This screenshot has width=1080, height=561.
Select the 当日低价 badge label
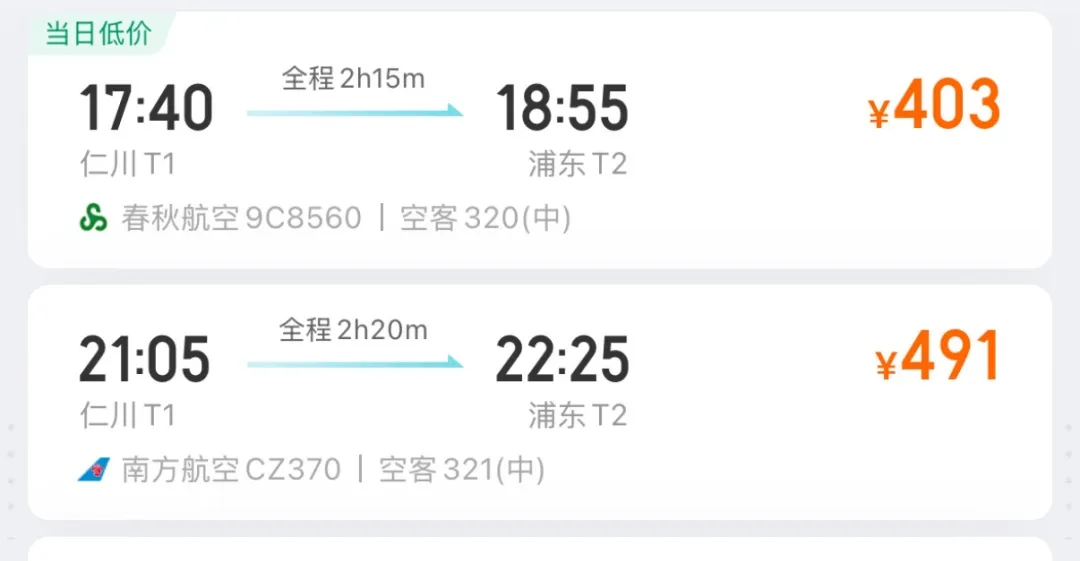pos(98,33)
